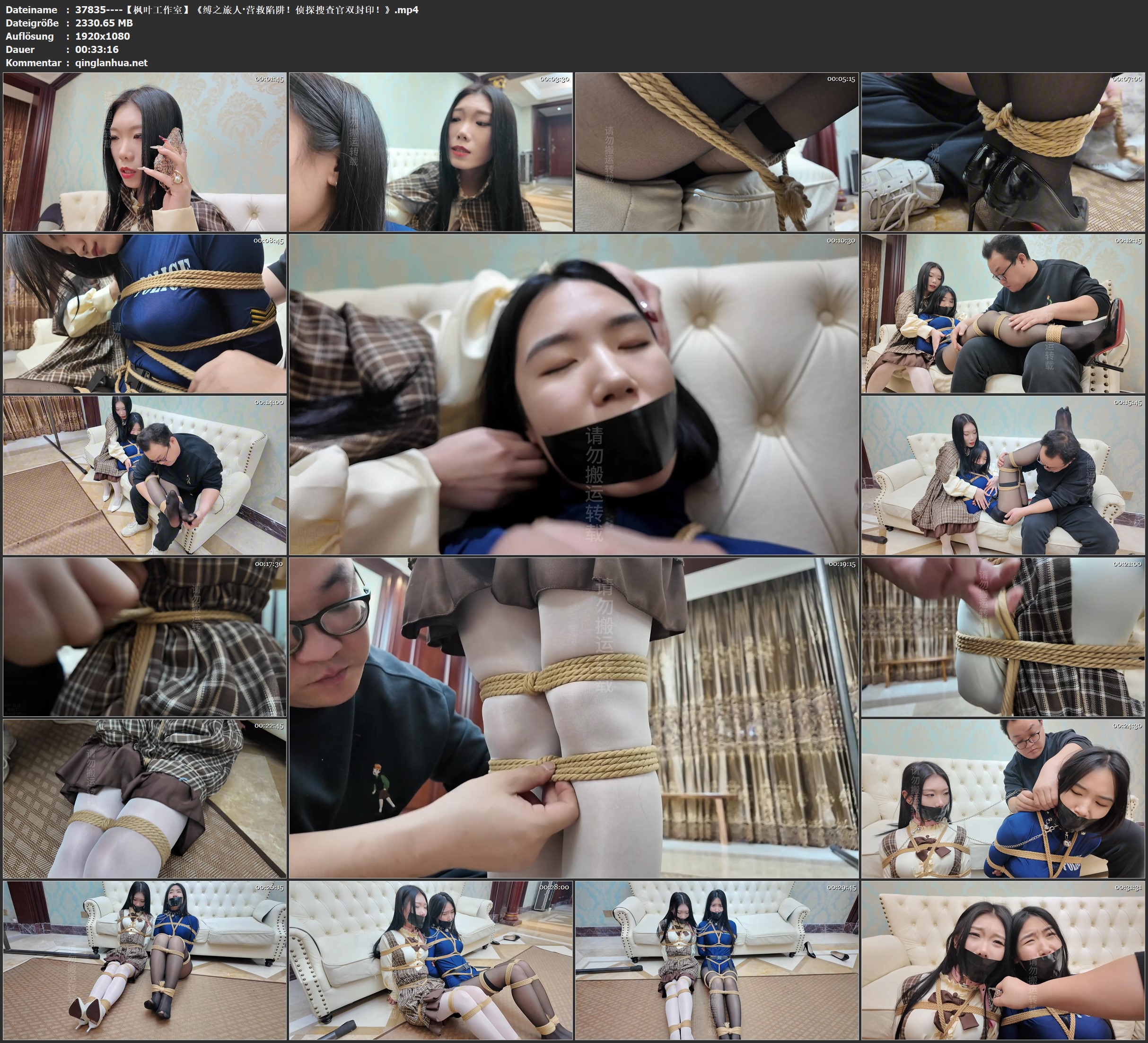Select the 00:08:45 thumbnail
Viewport: 1148px width, 1043px height.
[x=145, y=313]
